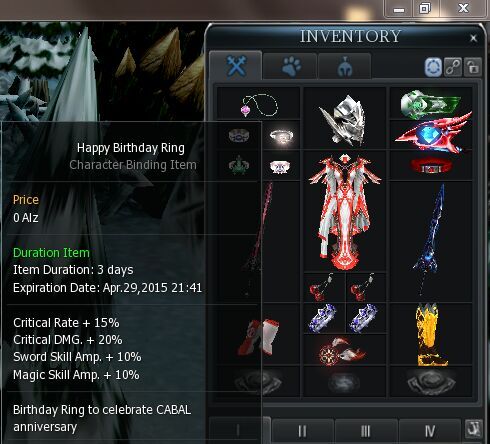Select the red winged blue gem item
This screenshot has width=490, height=444.
tap(431, 134)
